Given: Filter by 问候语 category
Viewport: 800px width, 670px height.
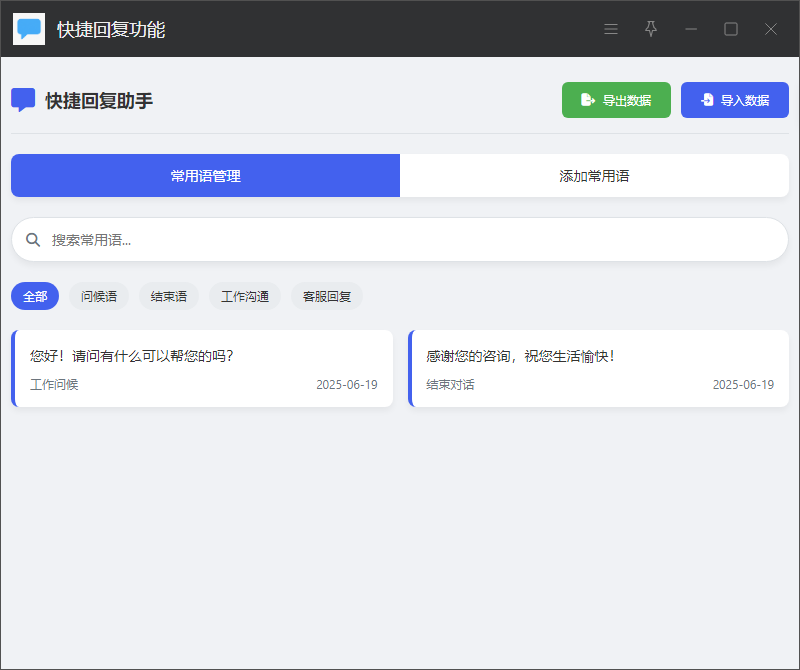Looking at the screenshot, I should 99,296.
